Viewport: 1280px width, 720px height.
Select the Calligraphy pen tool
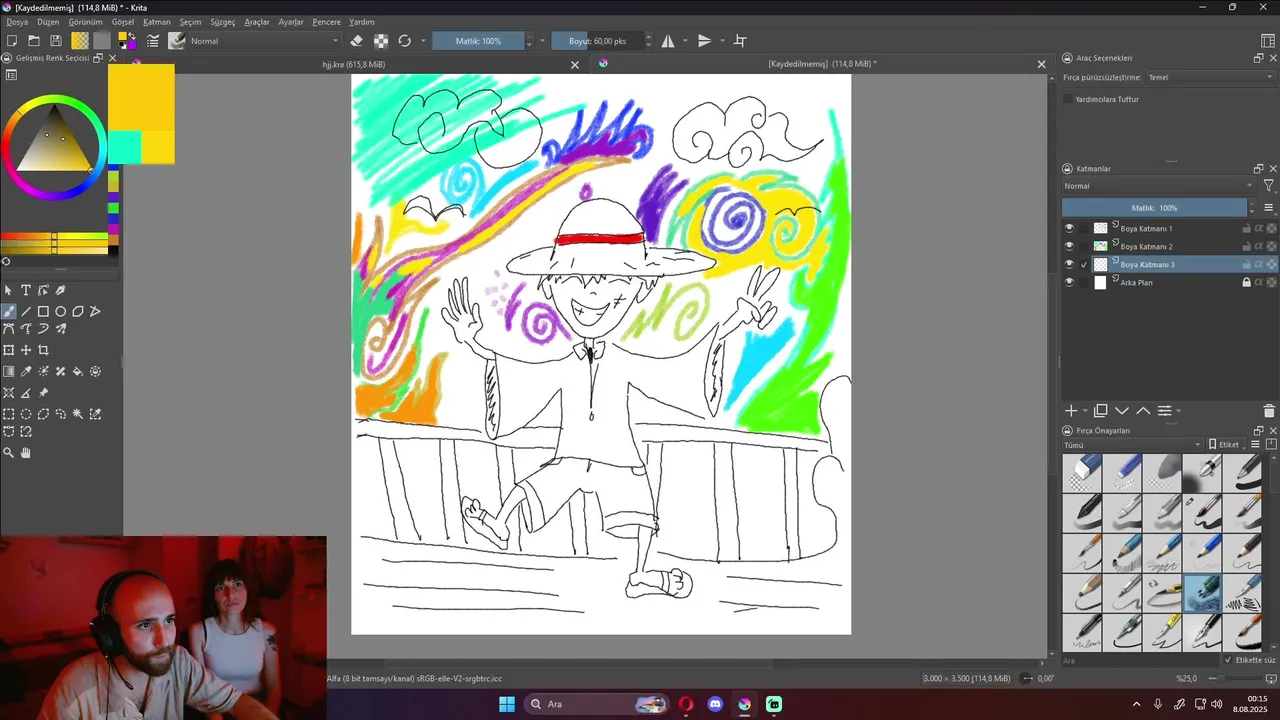[x=60, y=290]
